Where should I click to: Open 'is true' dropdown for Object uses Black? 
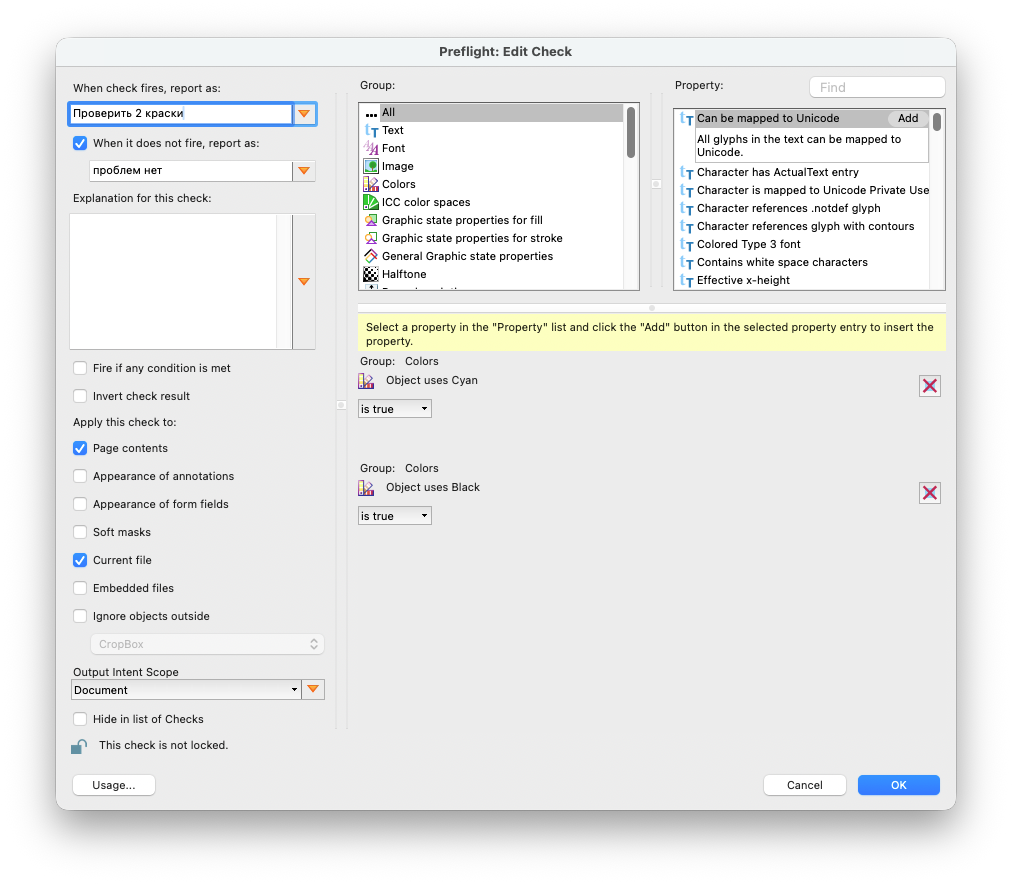click(x=395, y=516)
